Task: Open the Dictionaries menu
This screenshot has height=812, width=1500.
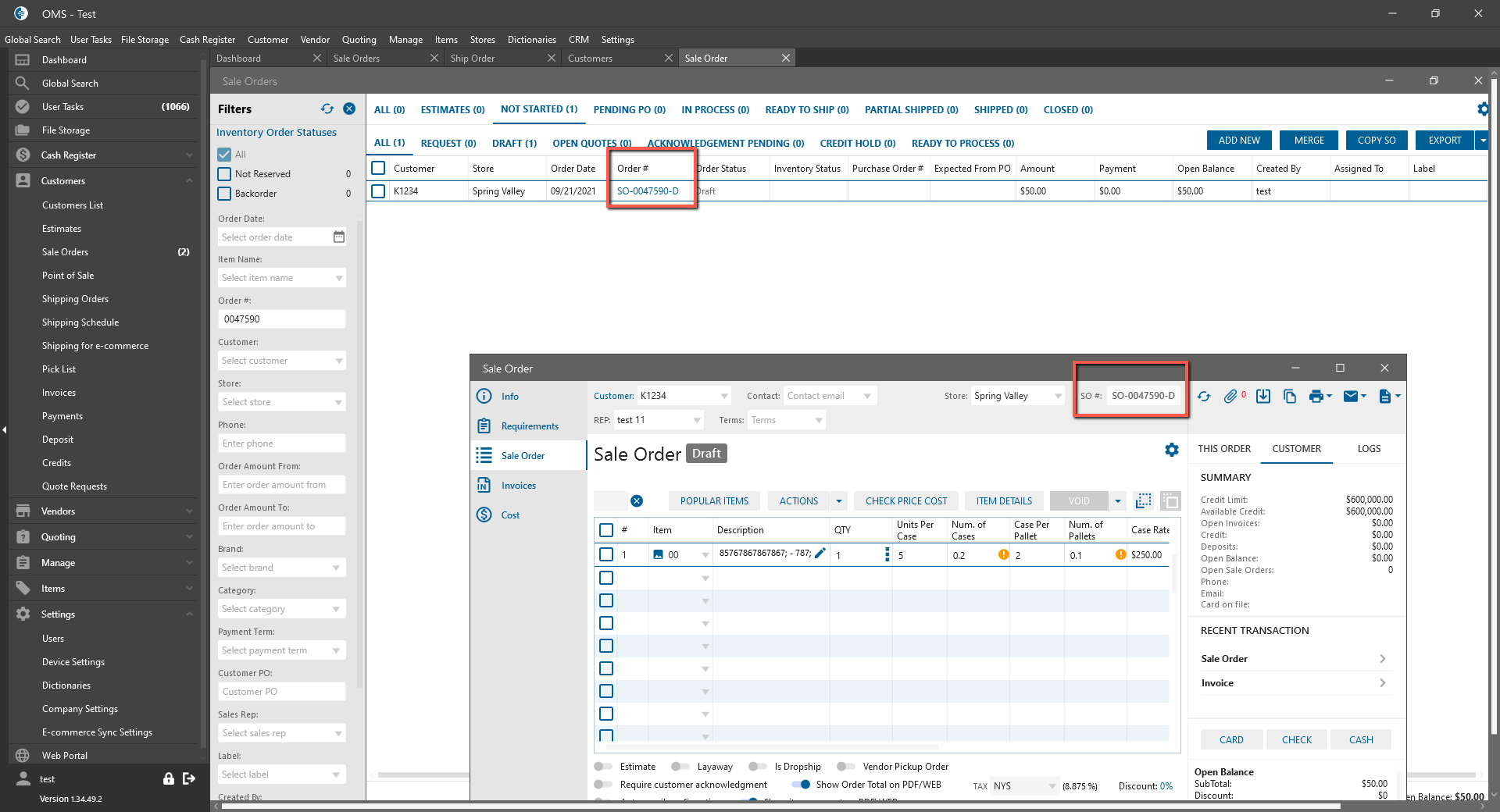Action: click(x=531, y=40)
